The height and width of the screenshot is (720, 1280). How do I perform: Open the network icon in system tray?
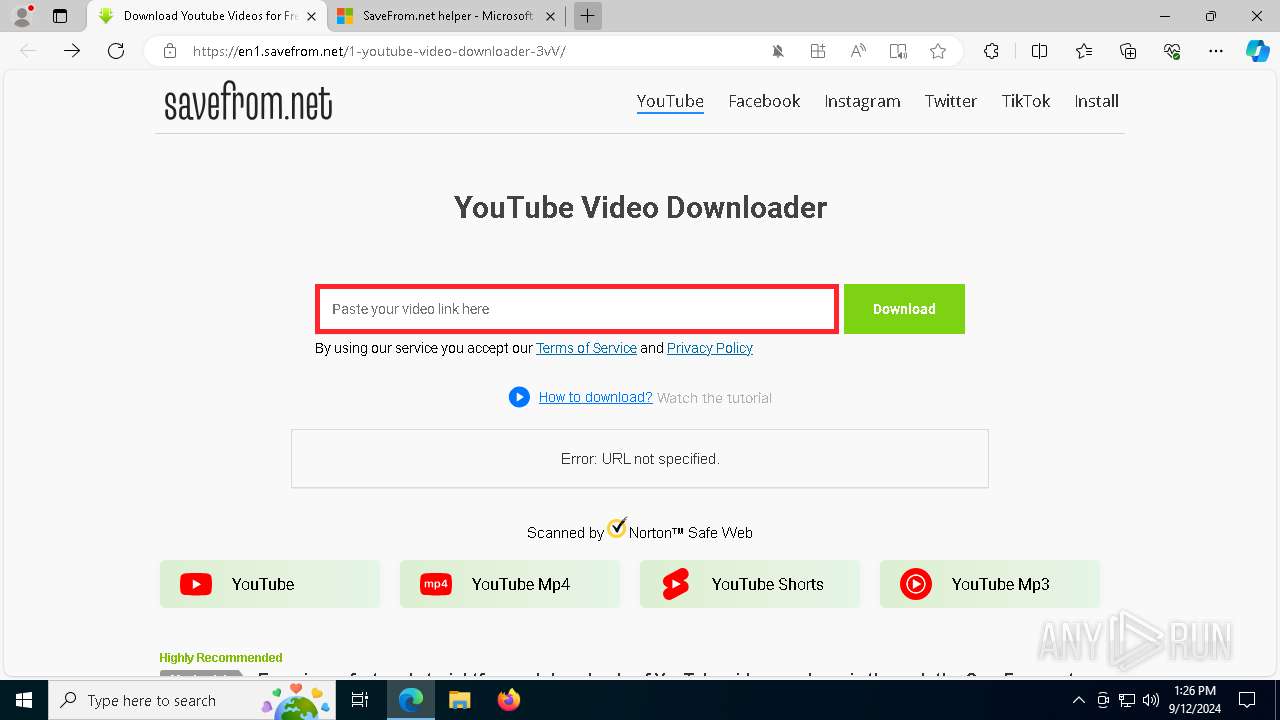(x=1127, y=700)
